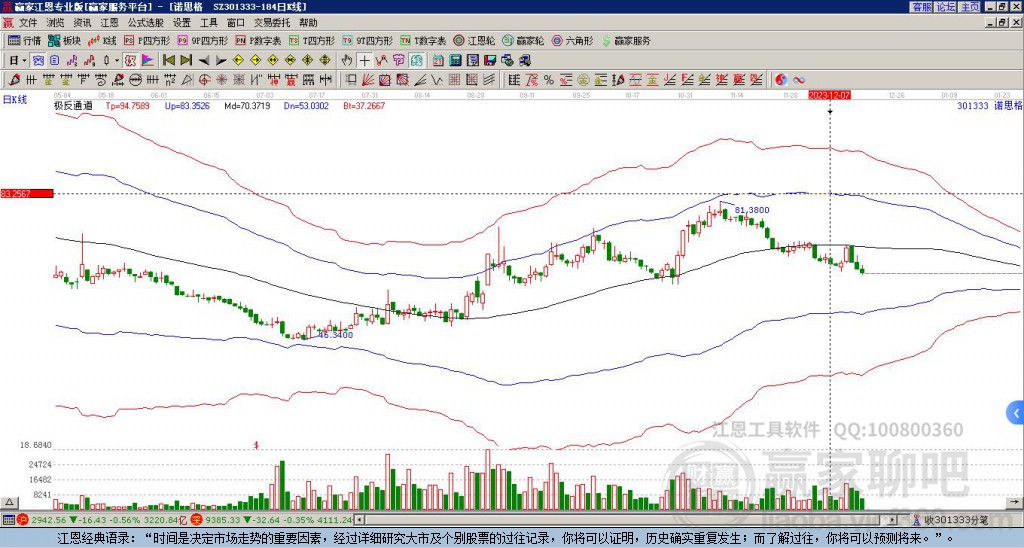Open the 9T四方形 tool

367,40
